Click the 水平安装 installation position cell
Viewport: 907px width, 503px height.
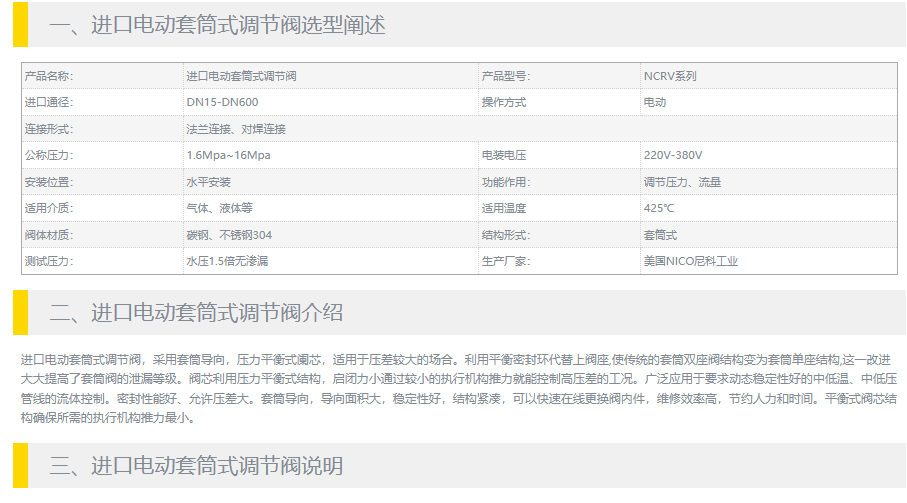[x=208, y=182]
